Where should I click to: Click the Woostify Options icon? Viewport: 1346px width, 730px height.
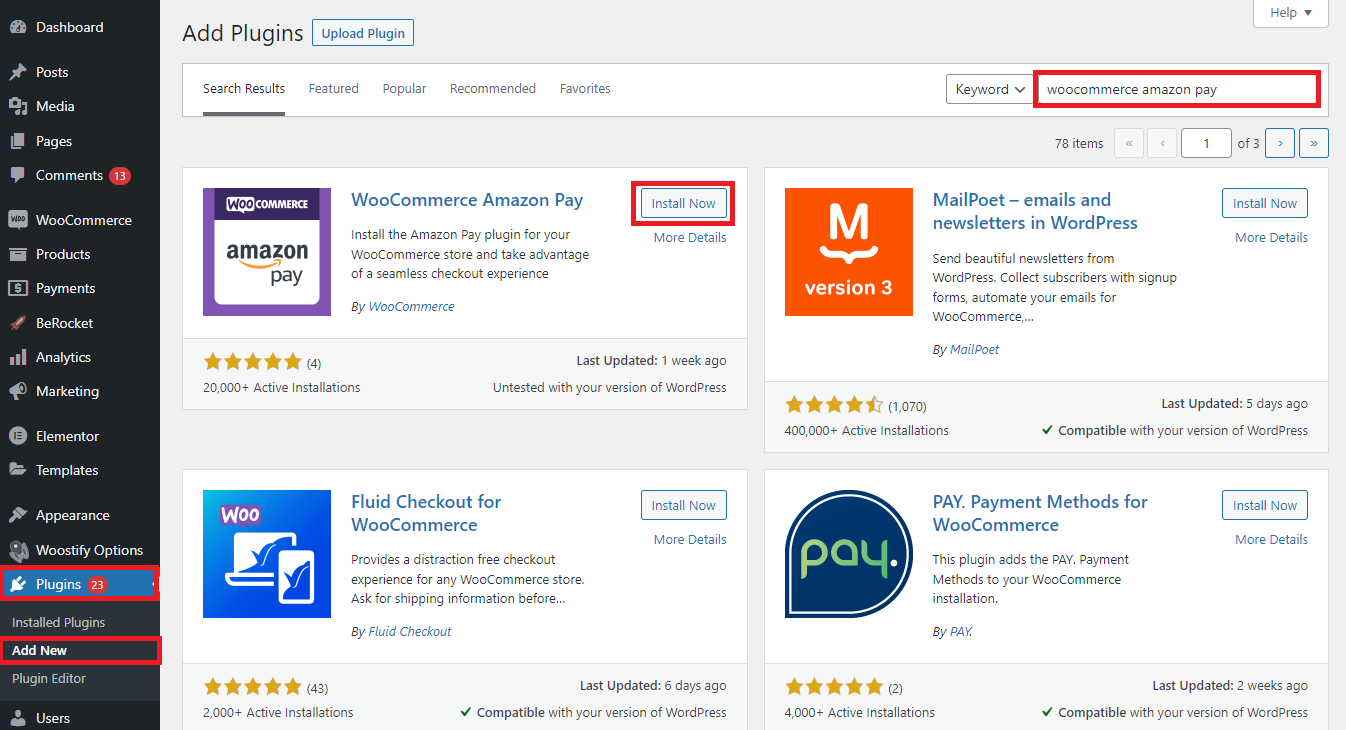(x=18, y=550)
